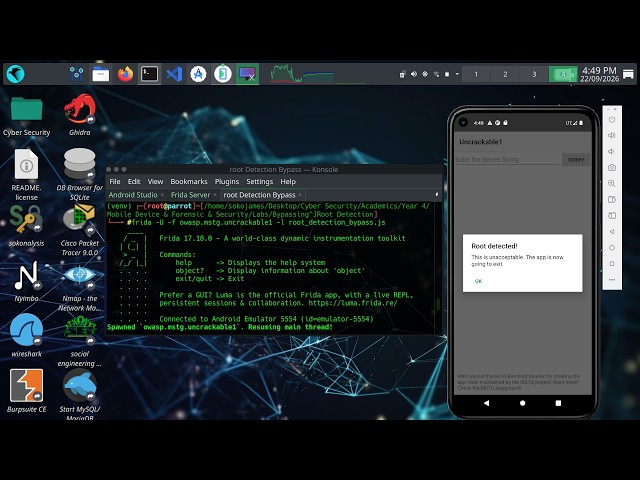
Task: Switch to virtual desktop 1
Action: coord(476,74)
